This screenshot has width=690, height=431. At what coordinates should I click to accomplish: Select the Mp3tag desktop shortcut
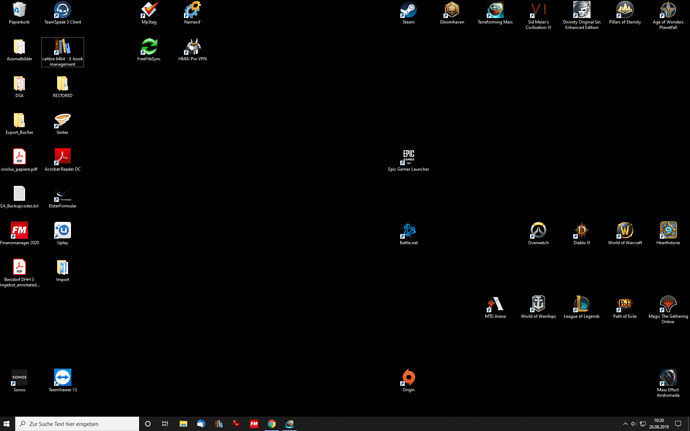click(149, 13)
